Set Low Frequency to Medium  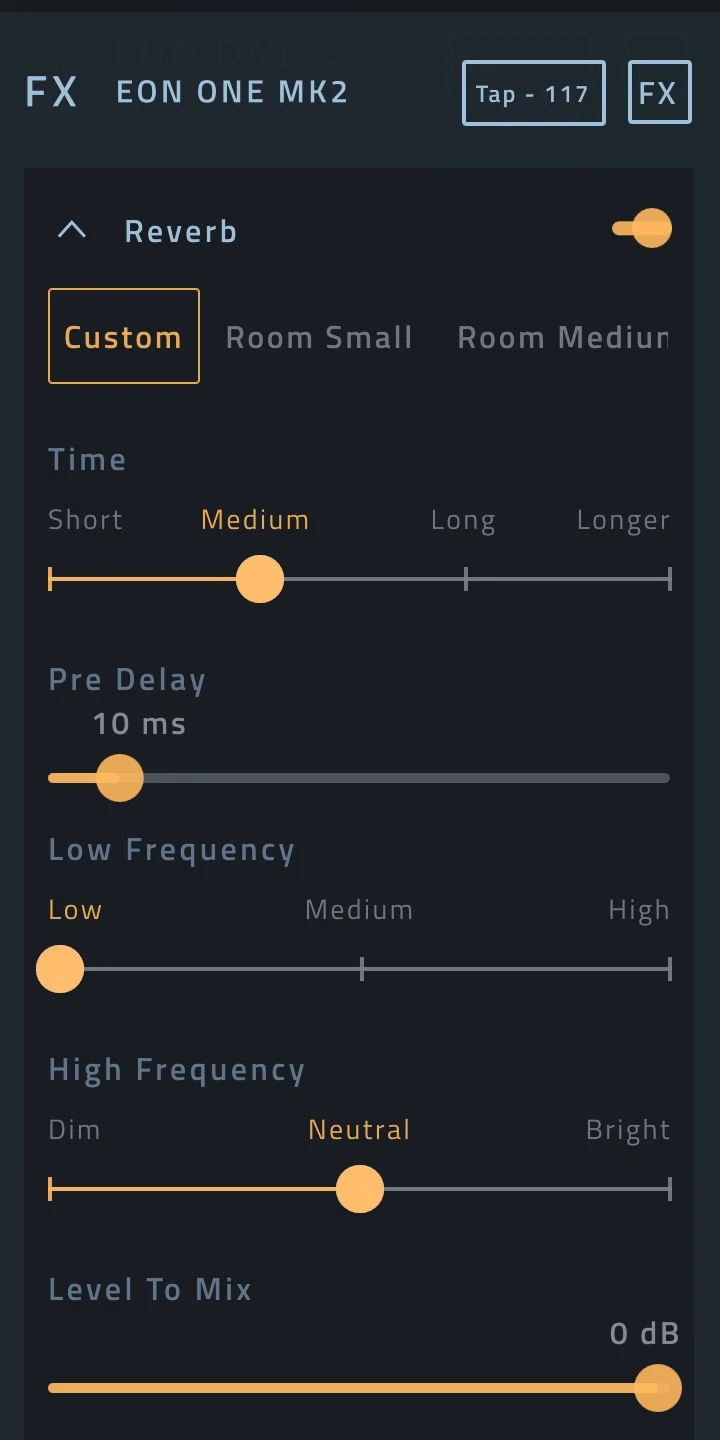click(359, 909)
